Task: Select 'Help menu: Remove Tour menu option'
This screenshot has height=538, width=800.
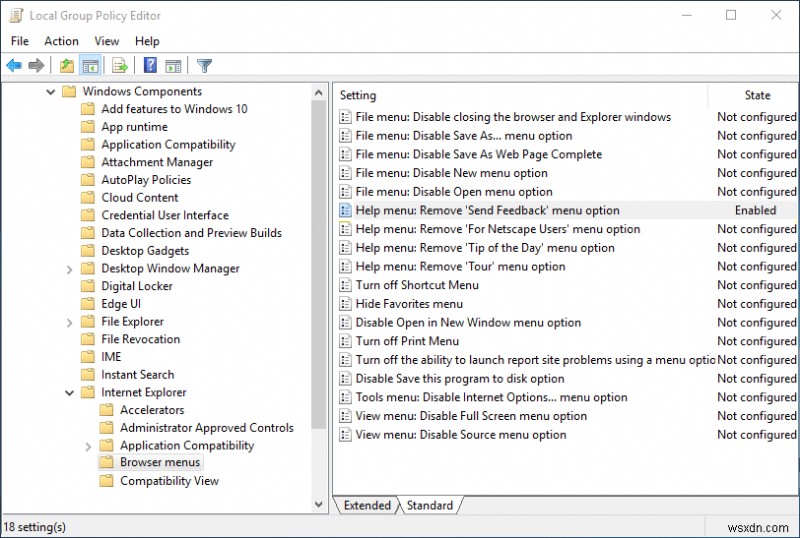Action: tap(460, 266)
